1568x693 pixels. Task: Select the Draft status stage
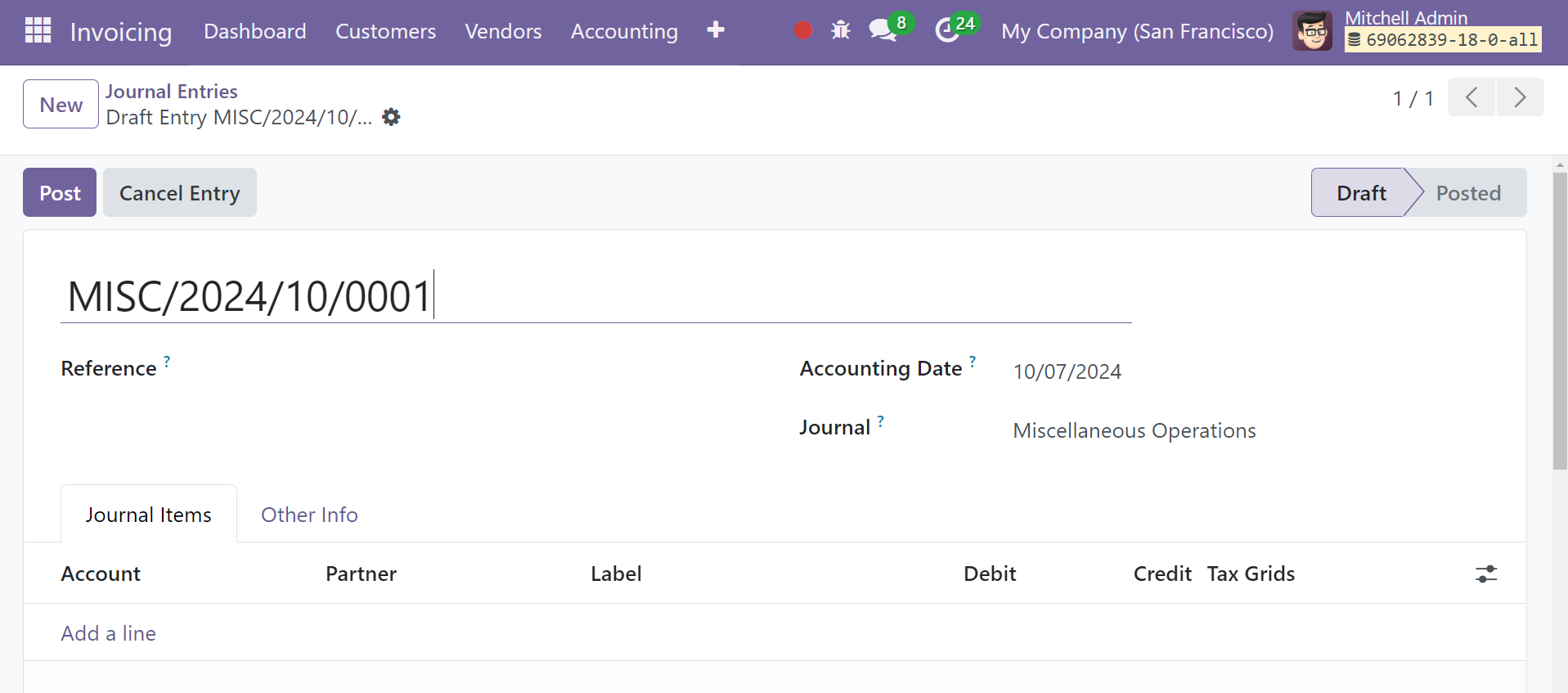[x=1361, y=192]
